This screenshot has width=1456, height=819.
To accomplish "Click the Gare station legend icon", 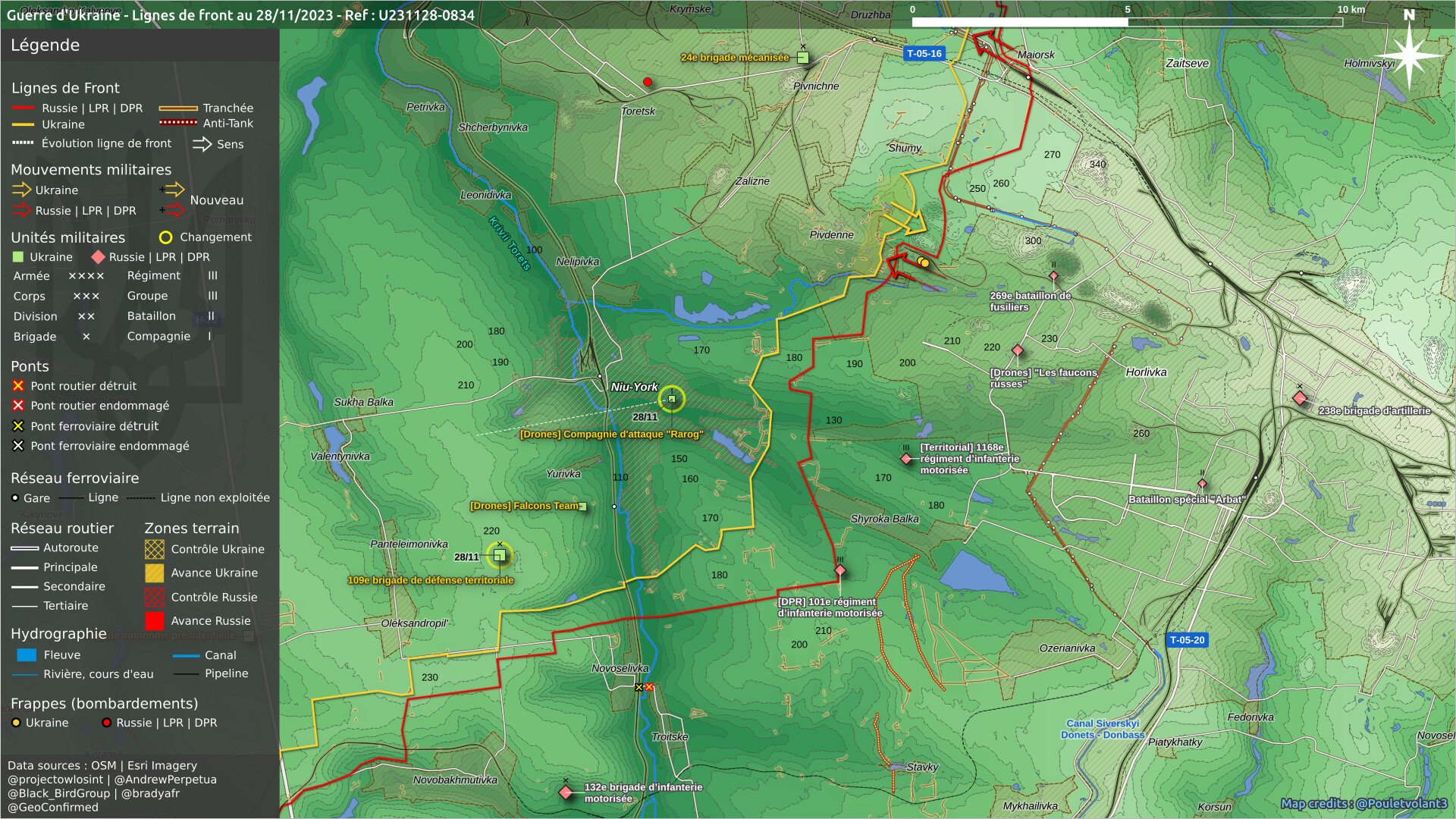I will 15,498.
